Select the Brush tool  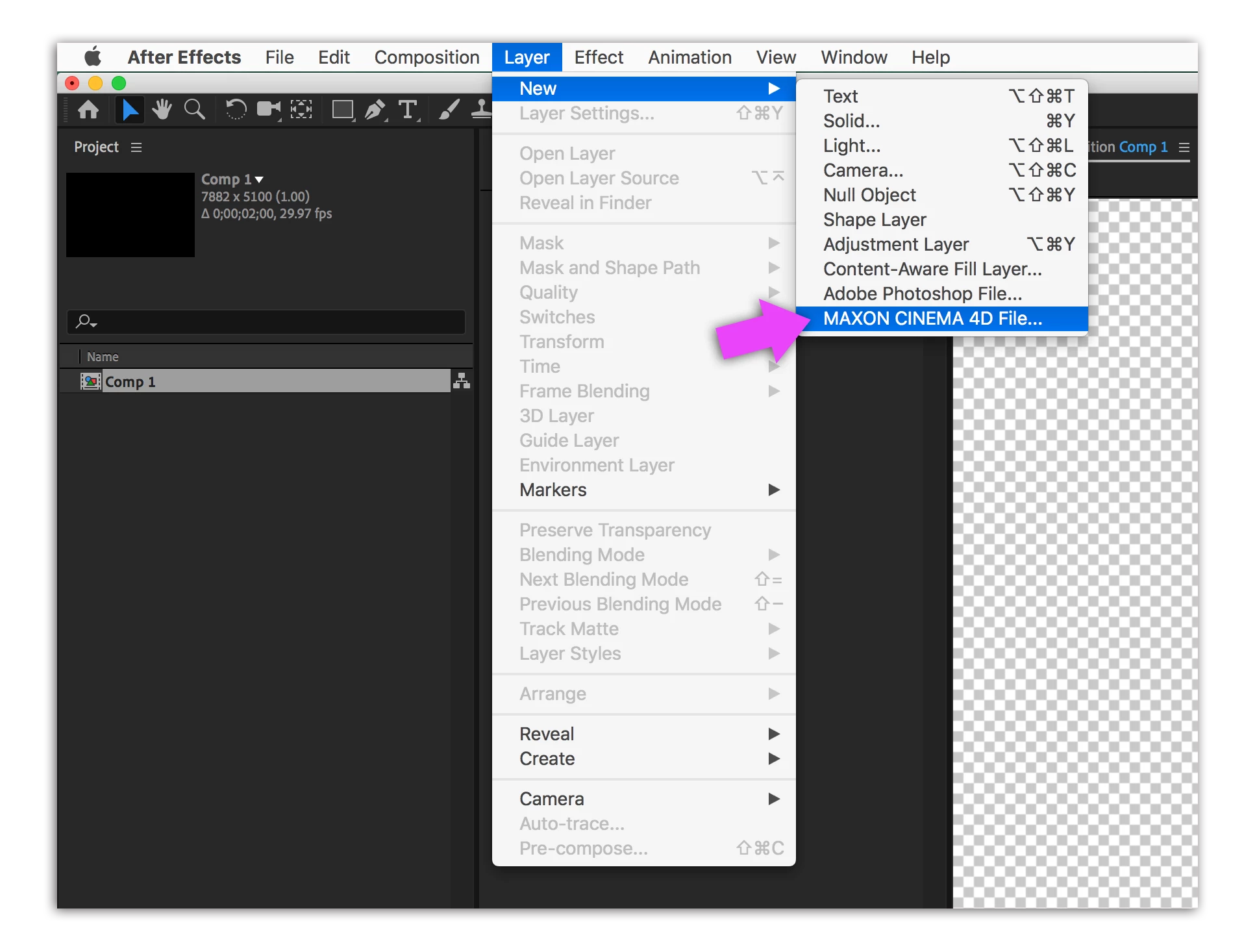pos(449,110)
